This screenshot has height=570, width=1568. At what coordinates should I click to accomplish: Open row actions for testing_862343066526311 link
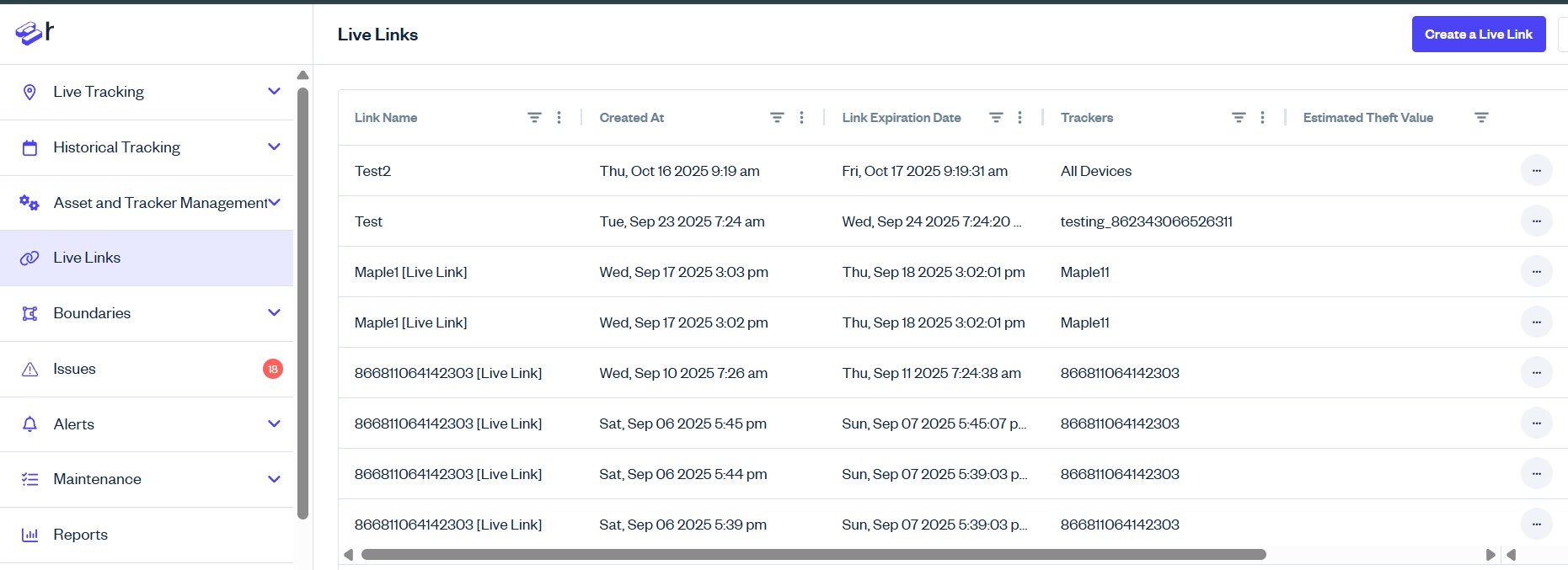click(x=1536, y=221)
